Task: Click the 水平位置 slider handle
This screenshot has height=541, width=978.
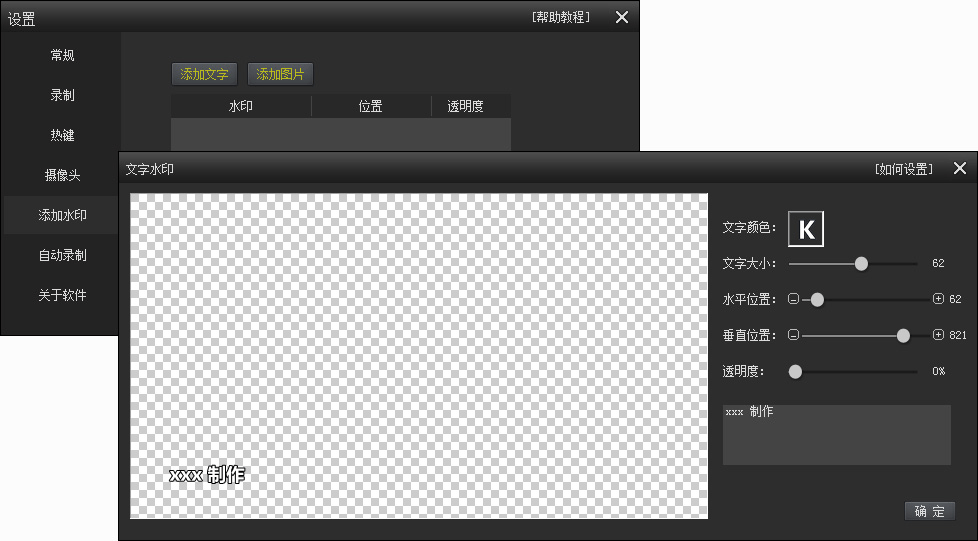Action: coord(817,300)
